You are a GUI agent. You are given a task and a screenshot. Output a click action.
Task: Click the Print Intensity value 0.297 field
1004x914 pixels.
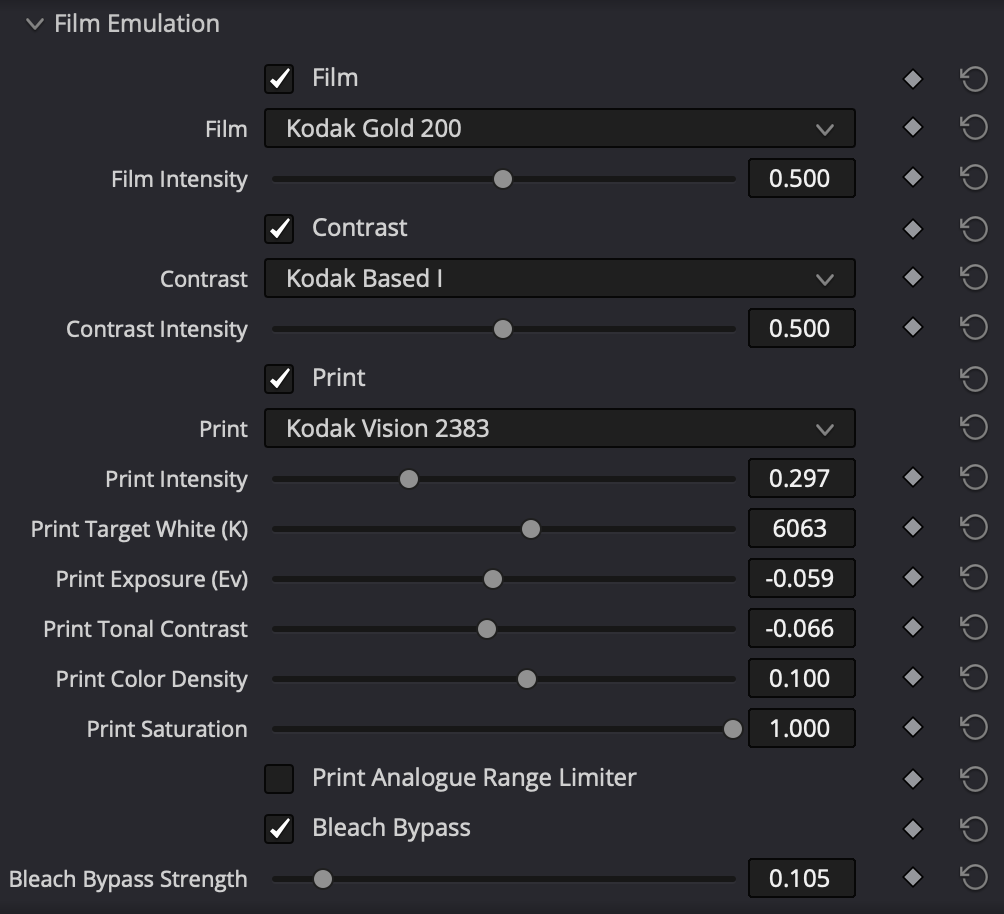point(802,478)
